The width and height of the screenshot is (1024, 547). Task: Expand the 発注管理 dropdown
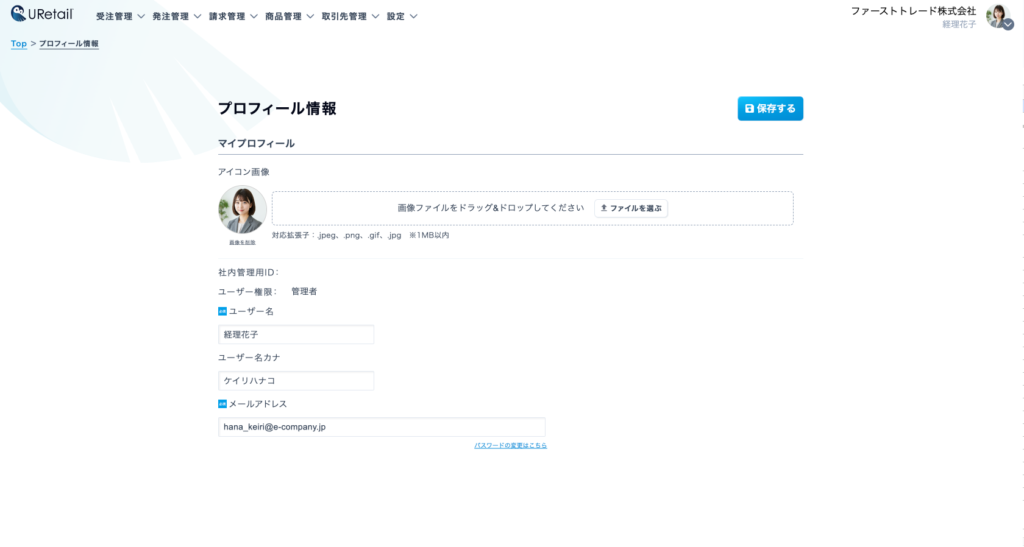pos(177,17)
